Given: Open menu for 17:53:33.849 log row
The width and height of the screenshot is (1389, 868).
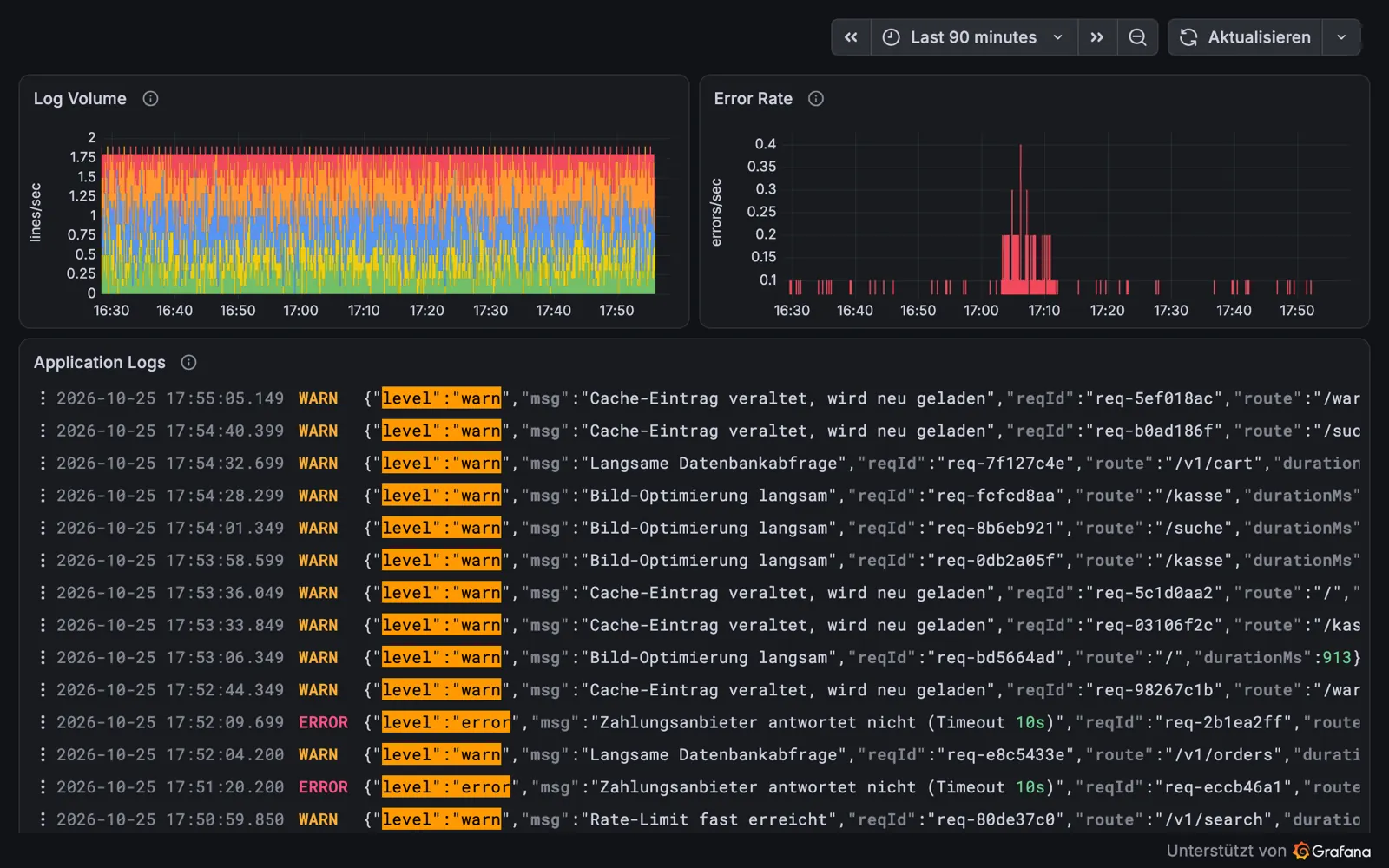Looking at the screenshot, I should 43,625.
